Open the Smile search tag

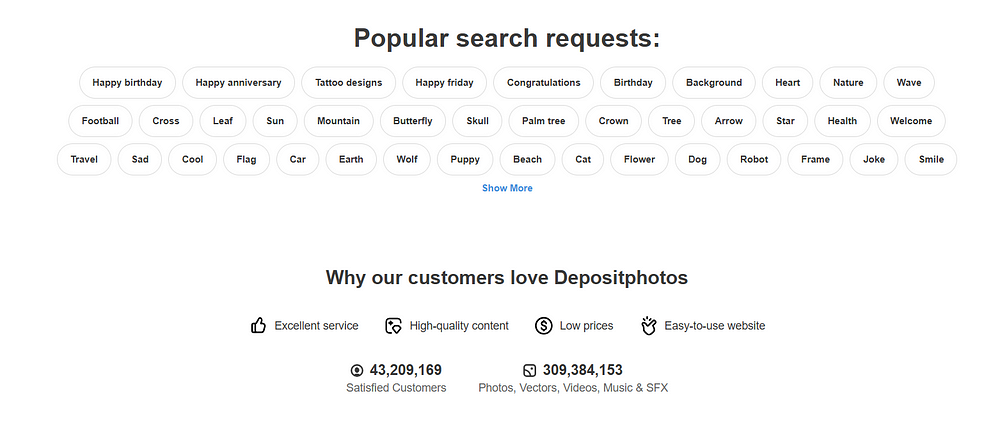(931, 159)
